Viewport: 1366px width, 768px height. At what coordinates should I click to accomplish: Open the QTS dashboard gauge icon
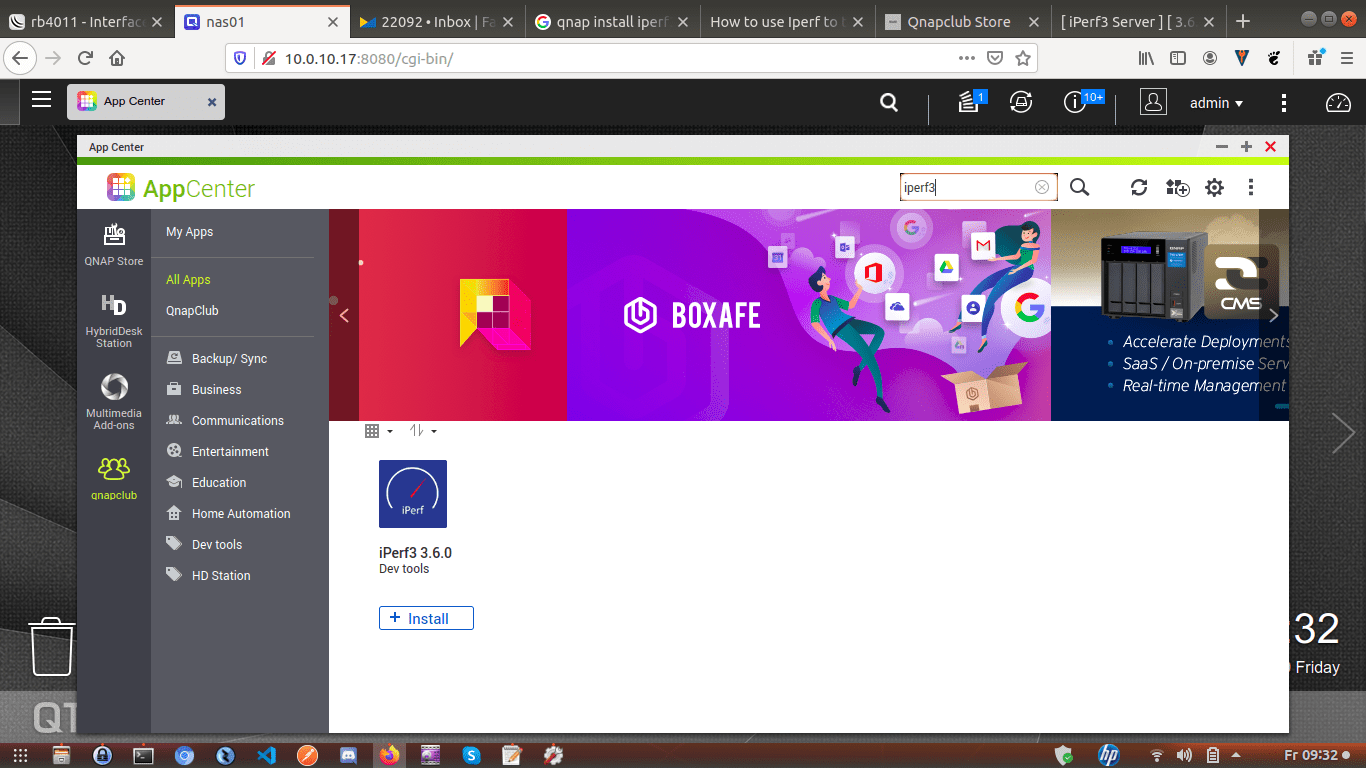(x=1338, y=102)
